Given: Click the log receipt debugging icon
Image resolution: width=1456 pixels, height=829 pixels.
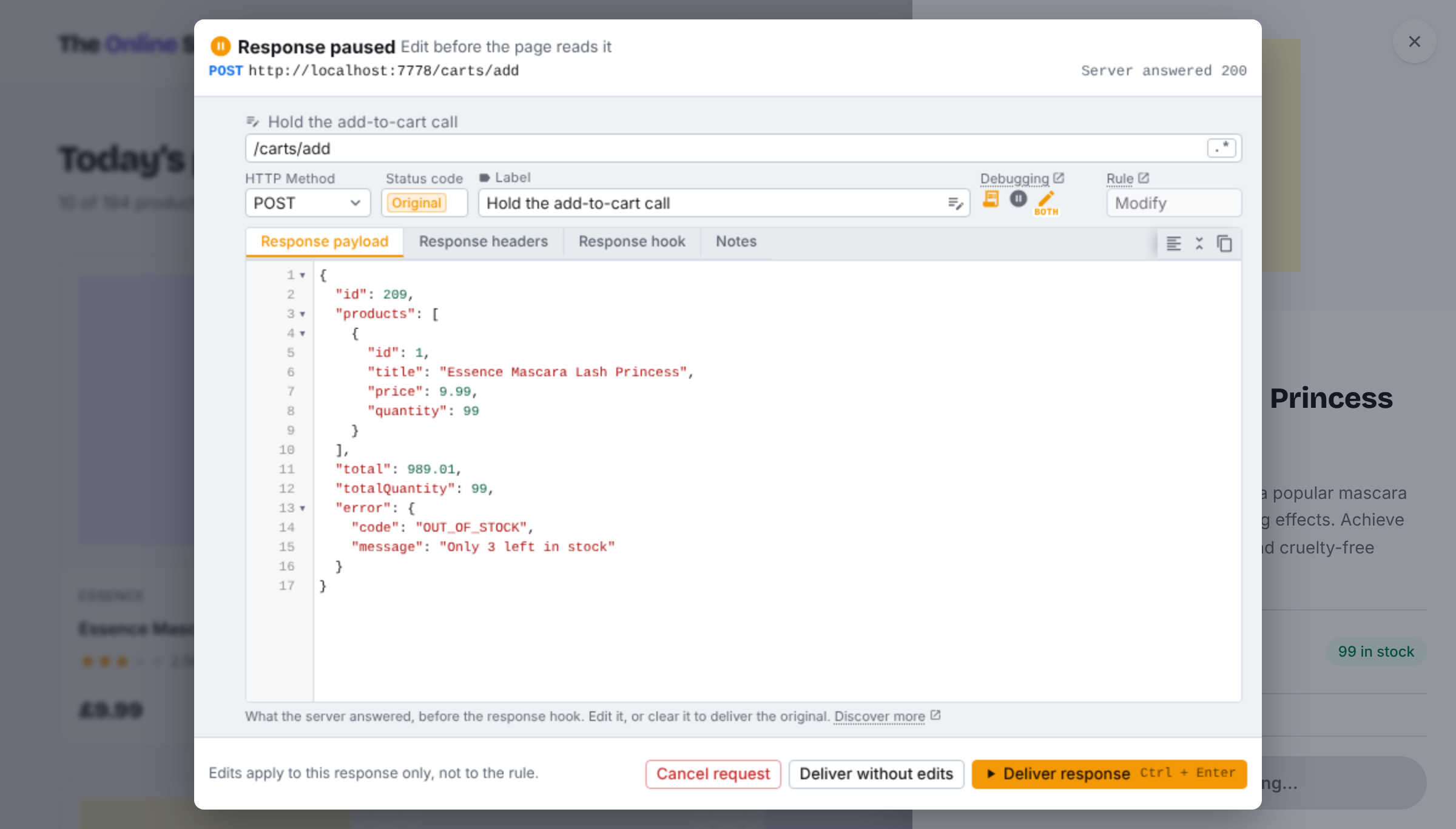Looking at the screenshot, I should (991, 199).
